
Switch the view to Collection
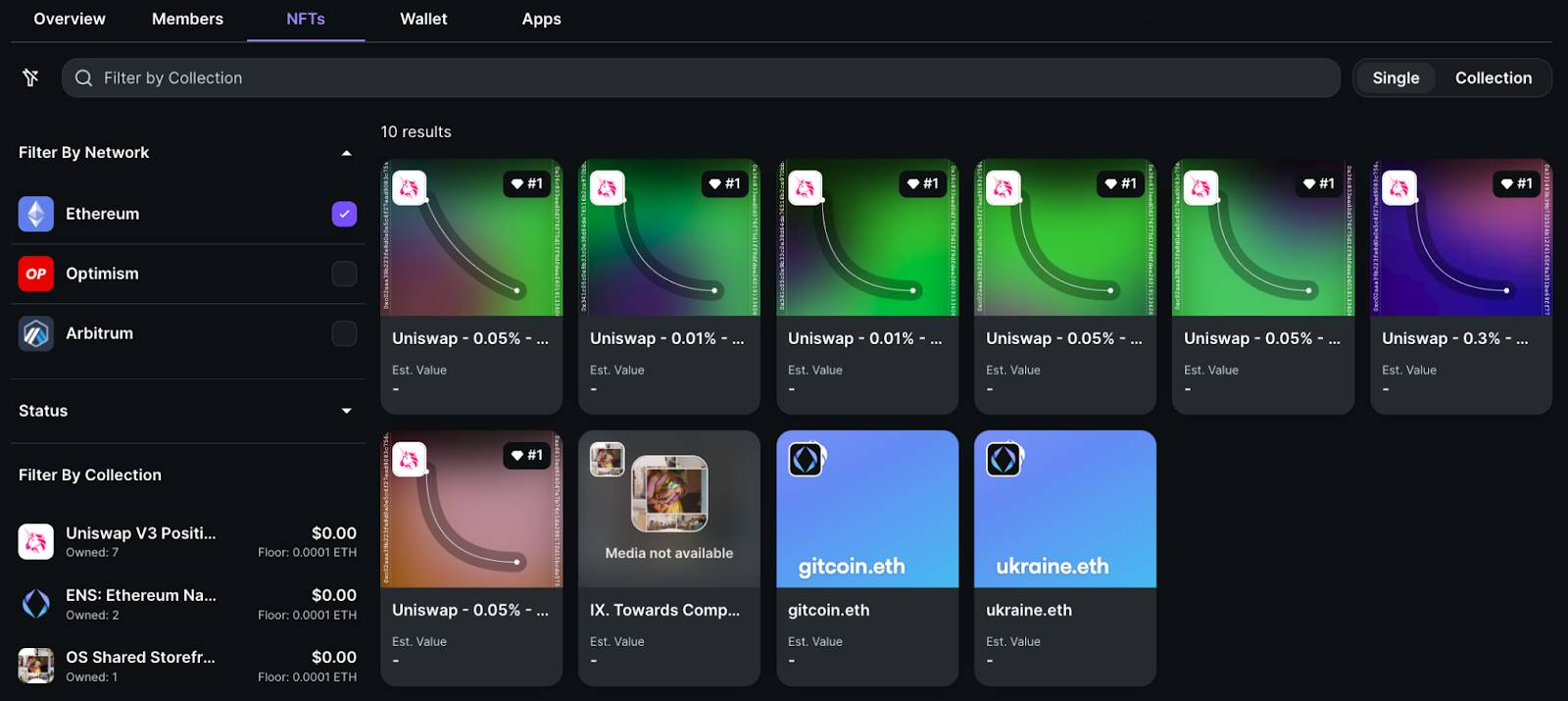1494,77
